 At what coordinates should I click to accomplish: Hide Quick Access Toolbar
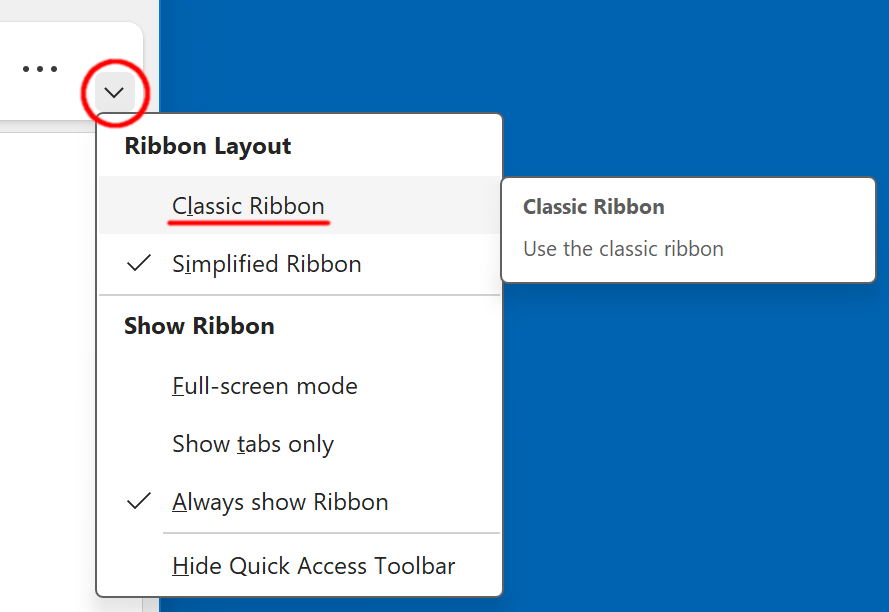tap(313, 566)
